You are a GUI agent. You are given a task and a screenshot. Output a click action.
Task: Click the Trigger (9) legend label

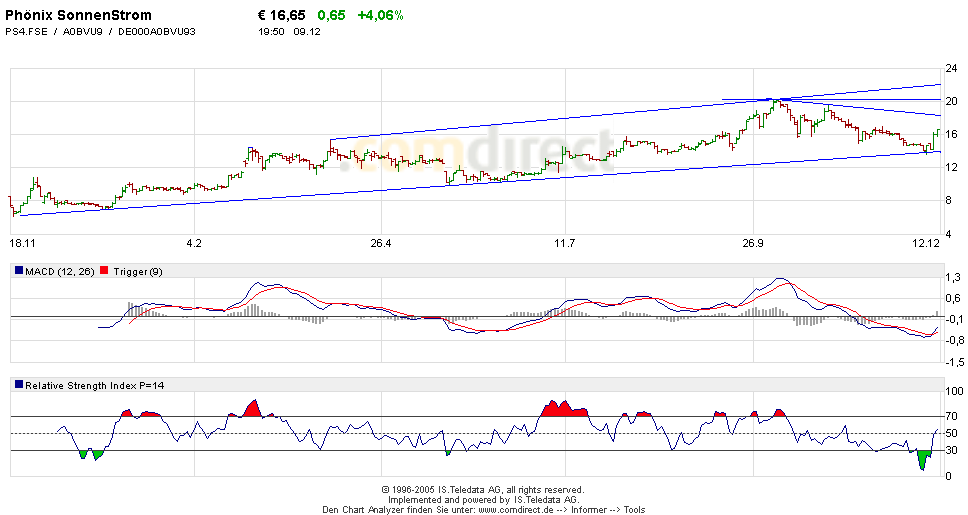[139, 271]
